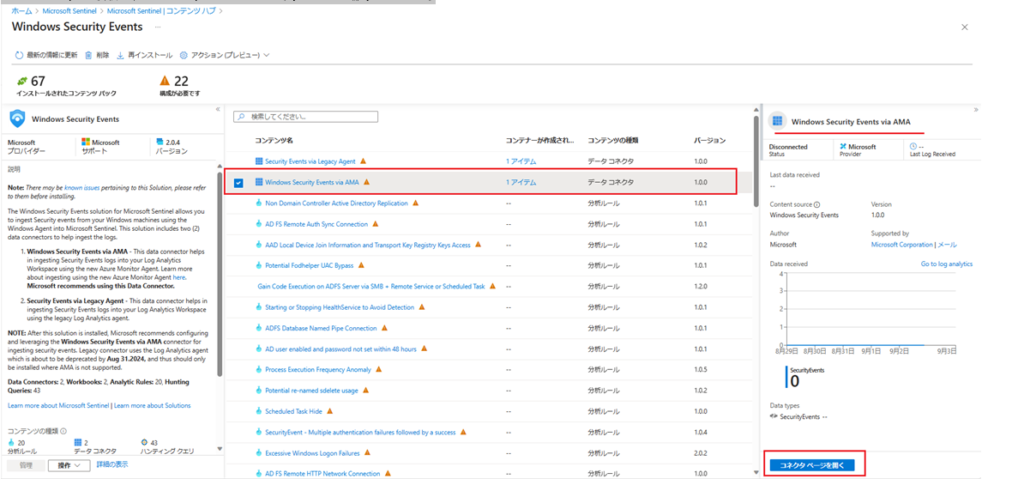Open the アクション (プレビュー) dropdown
This screenshot has width=1024, height=479.
[225, 56]
